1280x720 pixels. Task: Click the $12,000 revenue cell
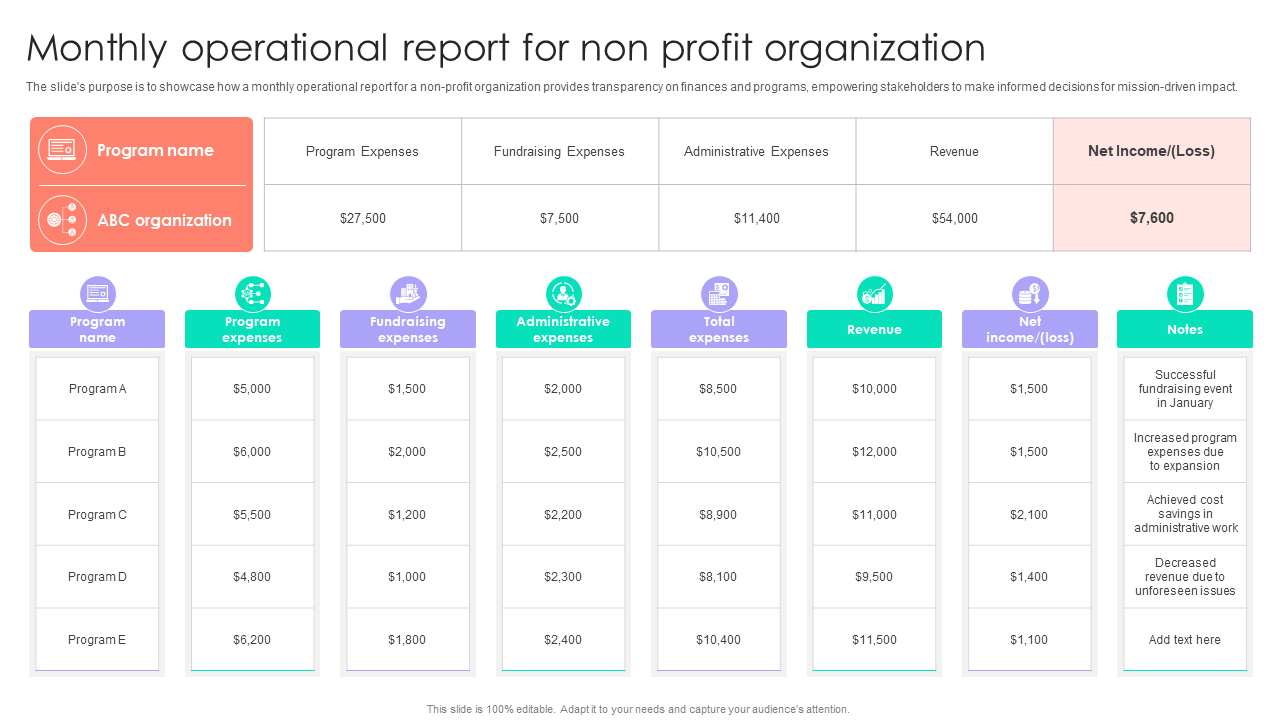[874, 452]
